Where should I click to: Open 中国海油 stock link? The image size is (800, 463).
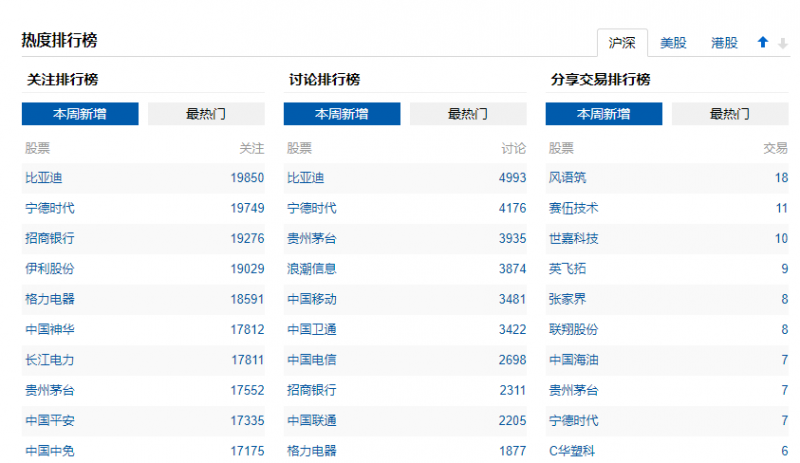click(573, 360)
